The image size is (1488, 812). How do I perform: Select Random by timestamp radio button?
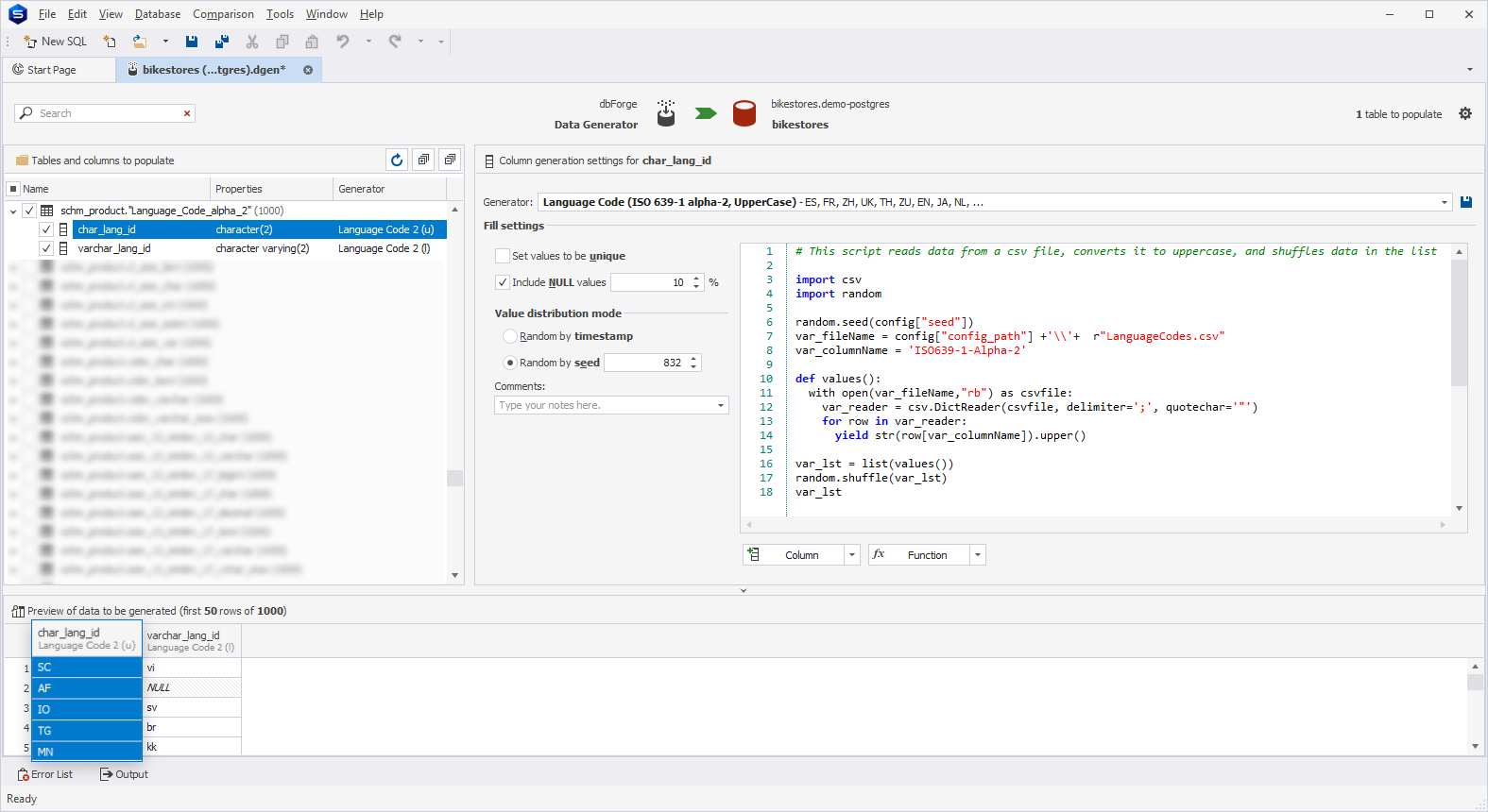(x=510, y=336)
